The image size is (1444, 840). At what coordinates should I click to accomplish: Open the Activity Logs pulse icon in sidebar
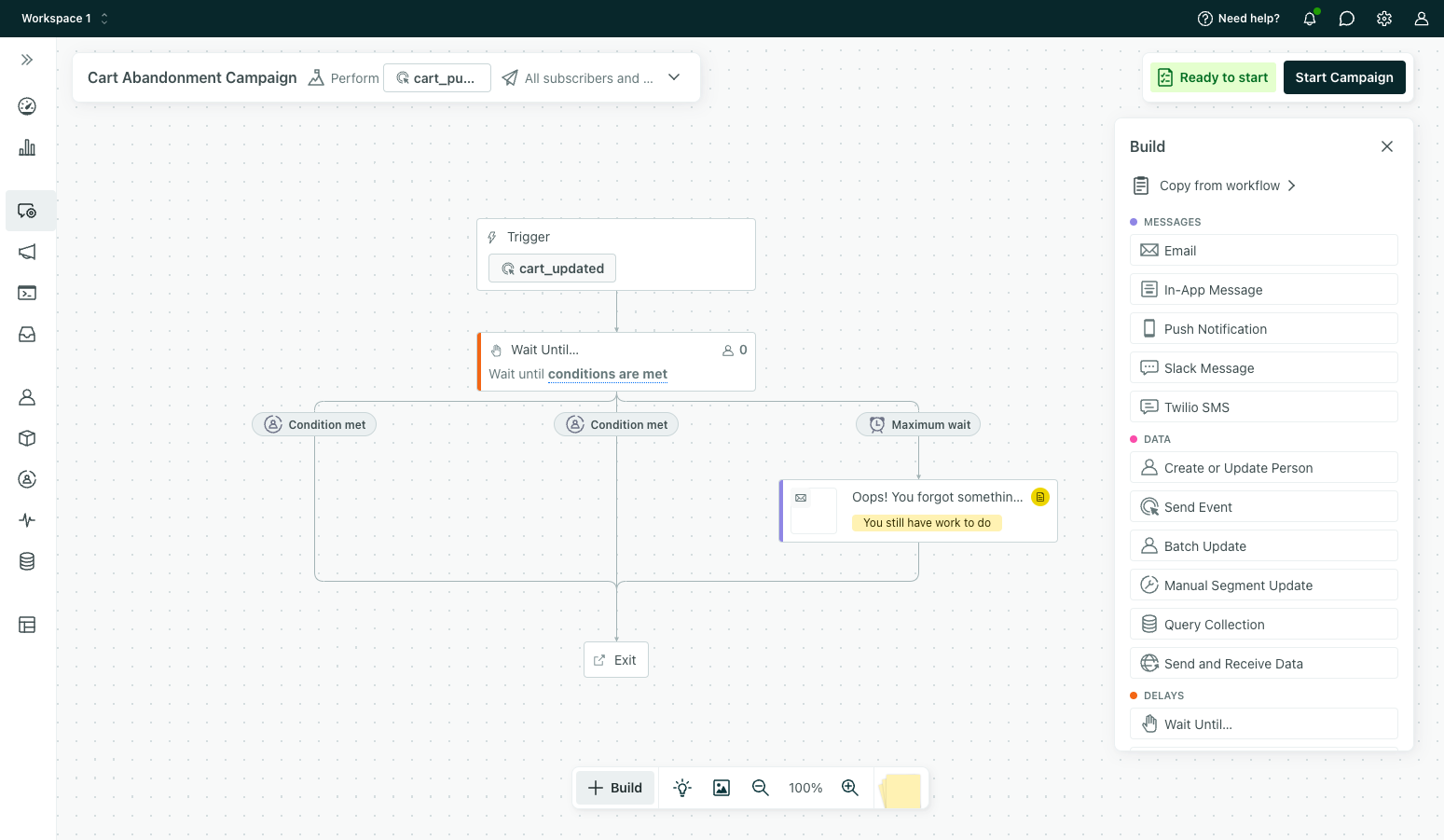click(27, 520)
